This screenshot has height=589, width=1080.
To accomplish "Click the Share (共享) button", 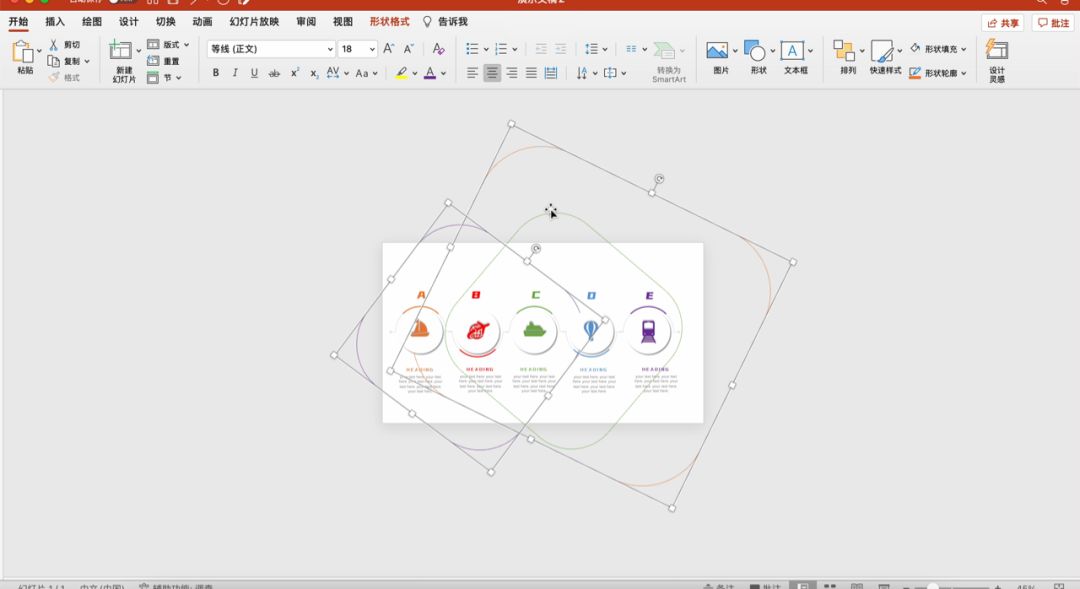I will click(x=1002, y=23).
